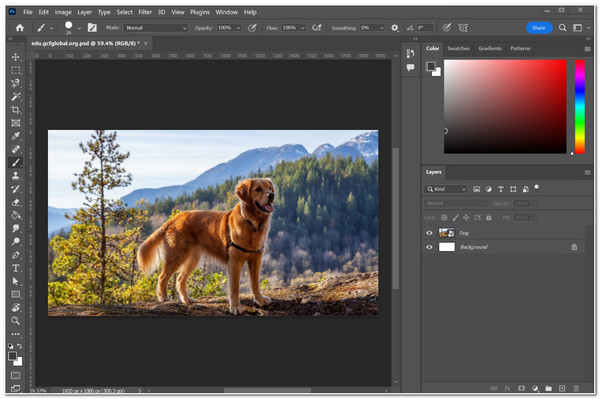Click the Search magnifier button
This screenshot has width=600, height=399.
click(x=562, y=28)
